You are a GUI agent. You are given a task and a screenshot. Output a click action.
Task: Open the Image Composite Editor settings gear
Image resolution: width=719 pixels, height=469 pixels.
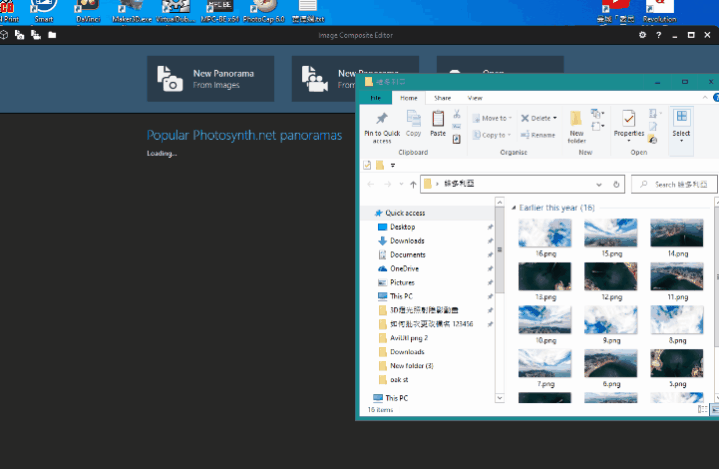click(x=642, y=35)
